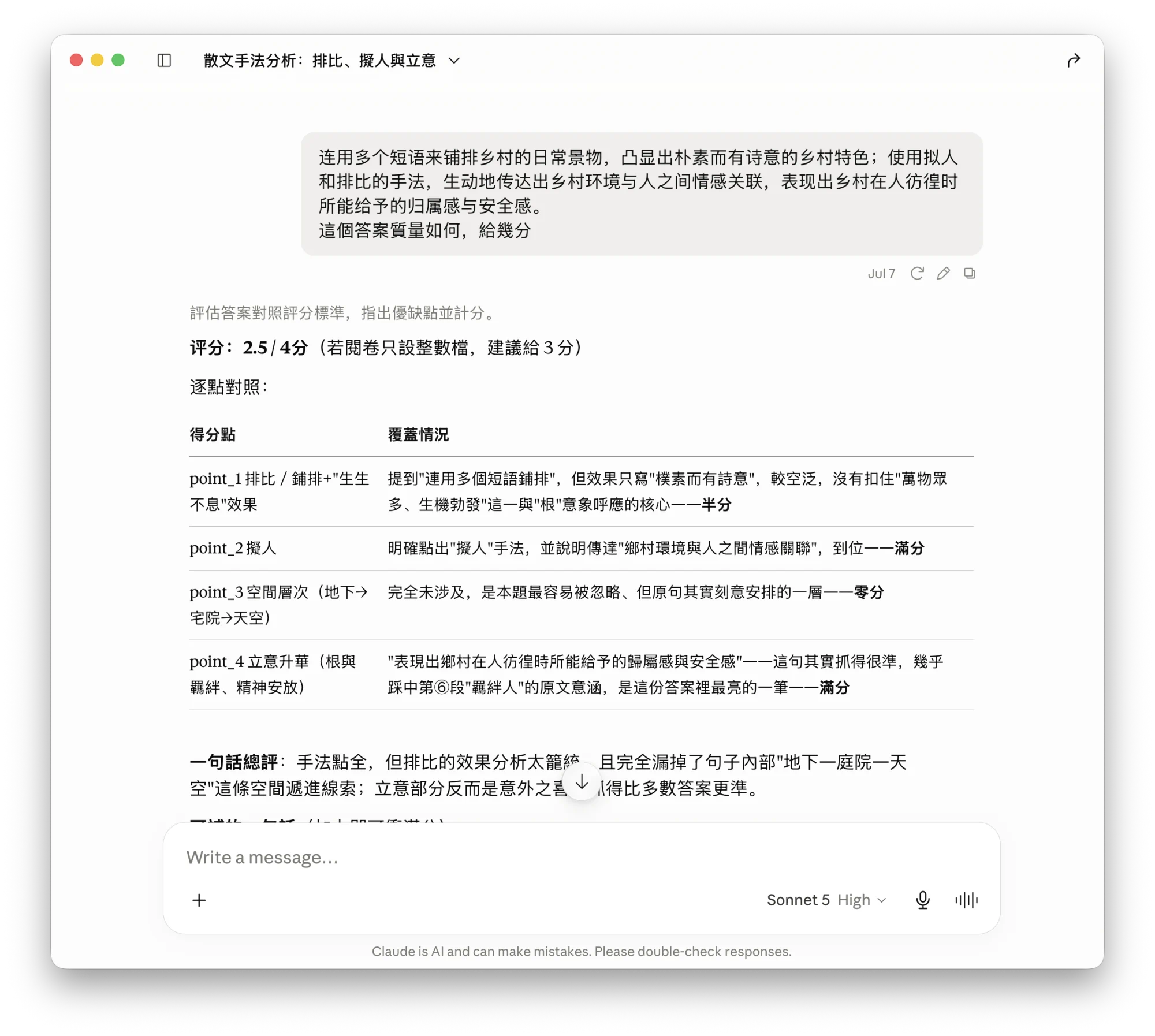Open the conversation title dropdown chevron
1155x1036 pixels.
[x=454, y=61]
